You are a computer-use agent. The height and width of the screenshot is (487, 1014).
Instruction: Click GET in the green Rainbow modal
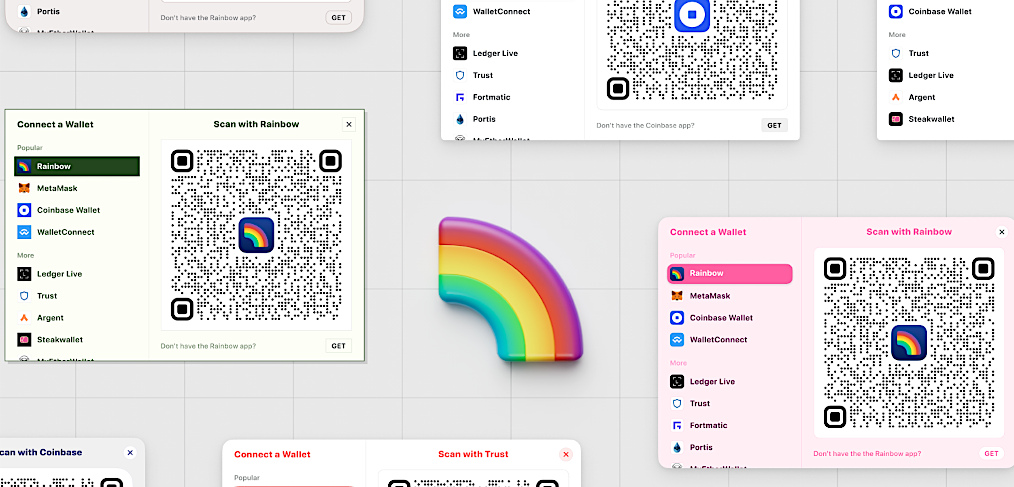(x=339, y=346)
